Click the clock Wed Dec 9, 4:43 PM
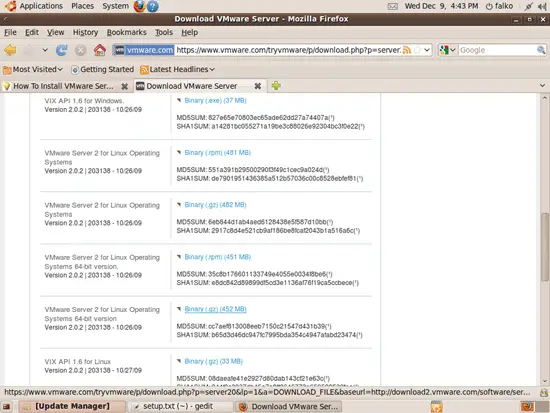The width and height of the screenshot is (550, 413). tap(441, 6)
